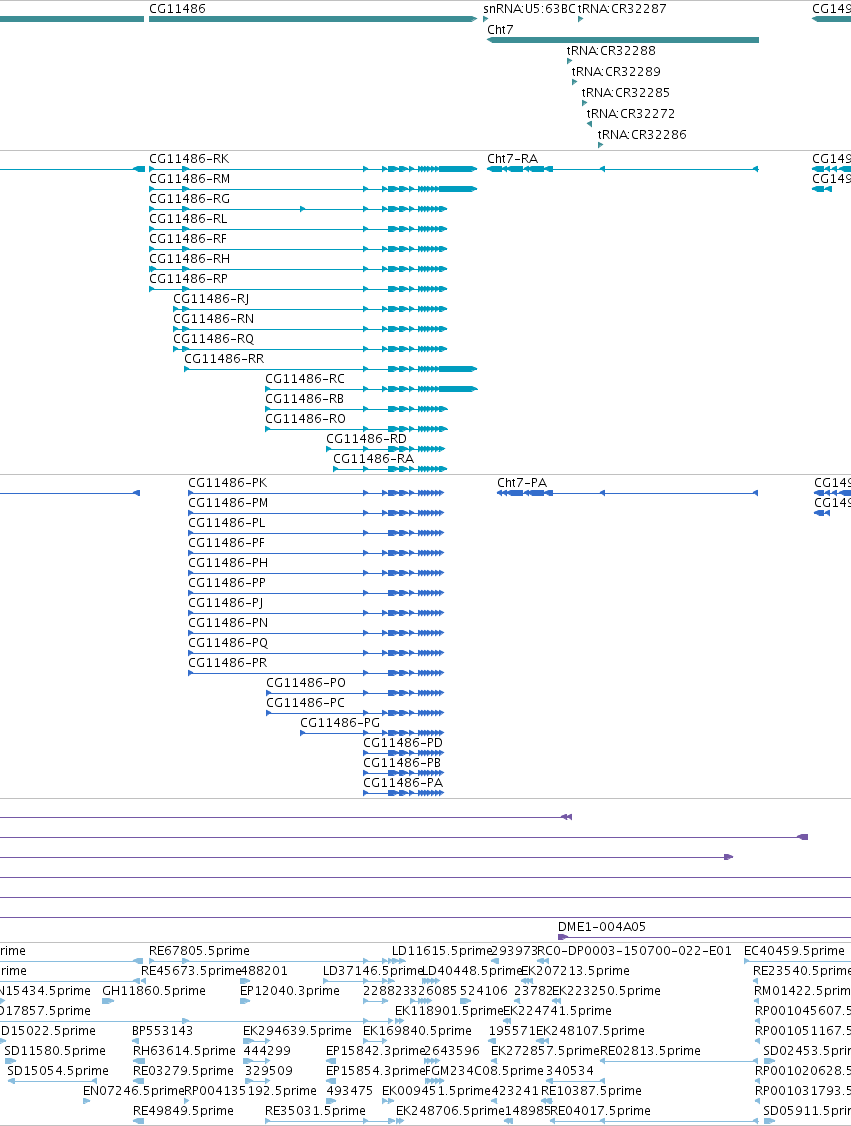Select protein CG11486-PA
The height and width of the screenshot is (1126, 851).
pos(403,783)
